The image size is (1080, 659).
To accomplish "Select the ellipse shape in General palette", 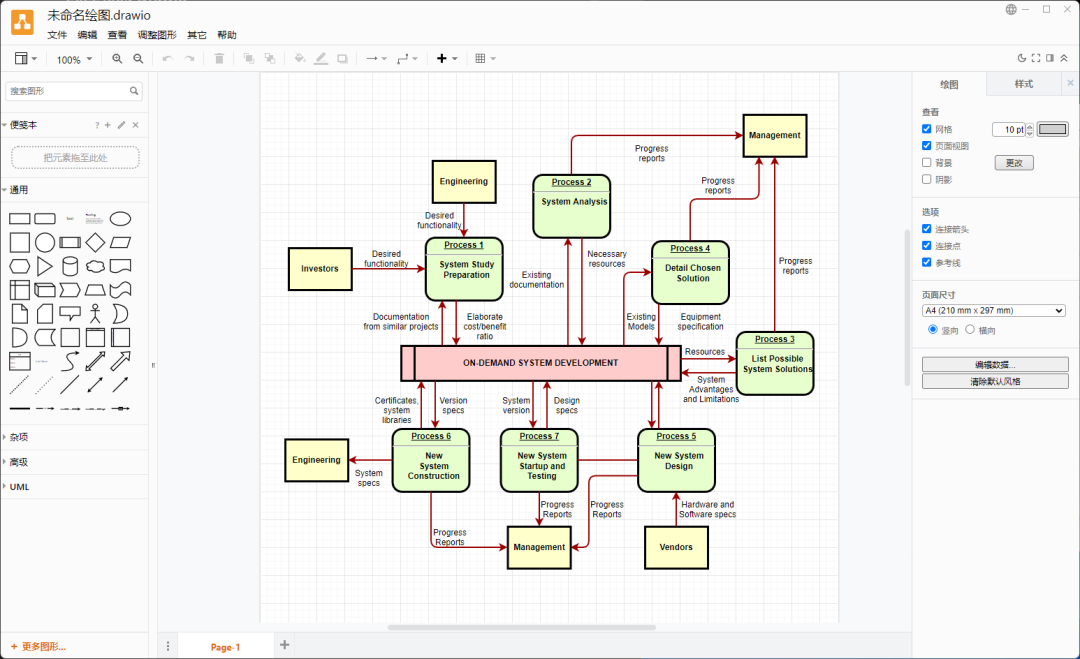I will (x=121, y=219).
